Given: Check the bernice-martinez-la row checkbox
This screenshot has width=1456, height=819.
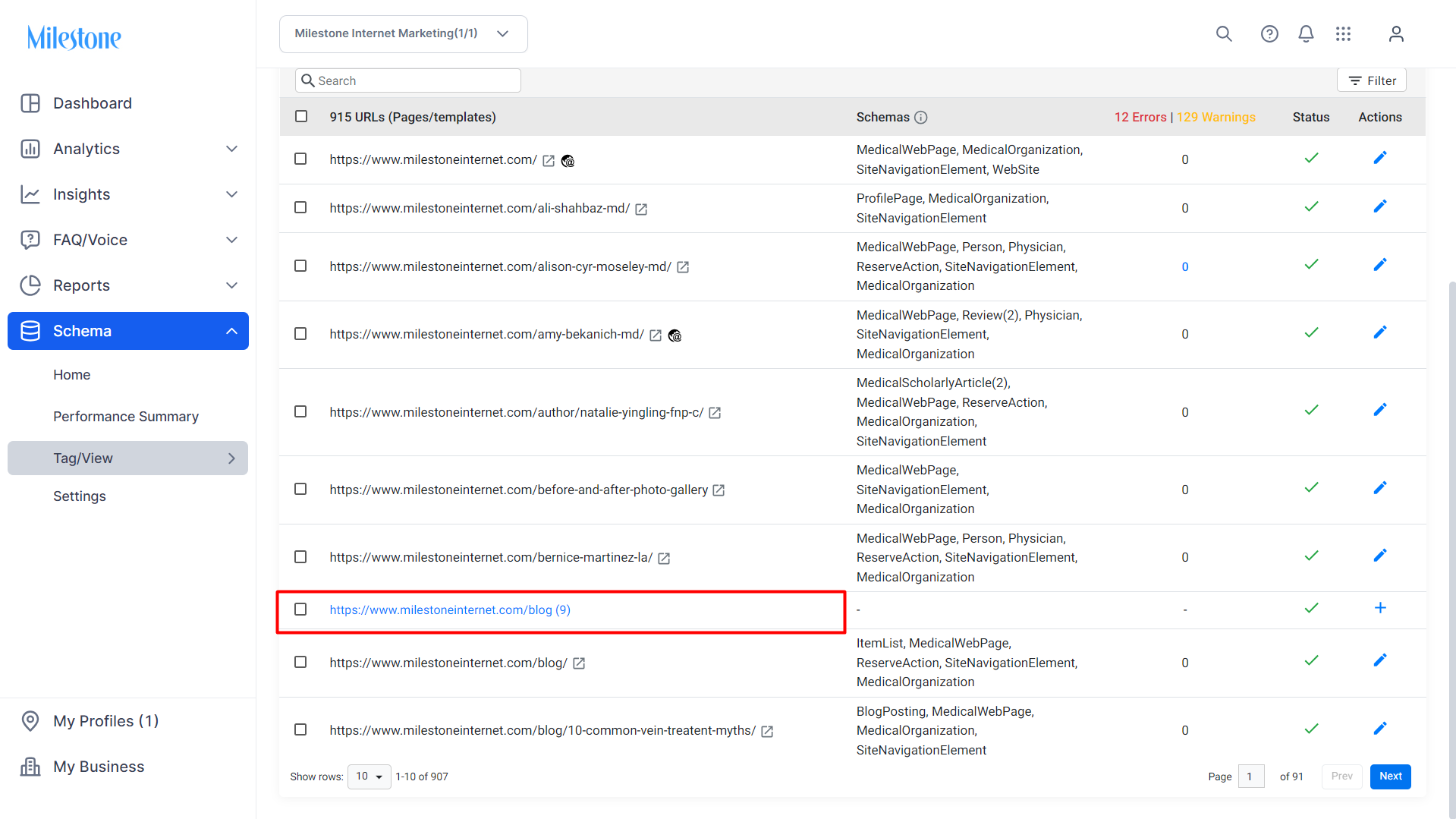Looking at the screenshot, I should click(300, 557).
